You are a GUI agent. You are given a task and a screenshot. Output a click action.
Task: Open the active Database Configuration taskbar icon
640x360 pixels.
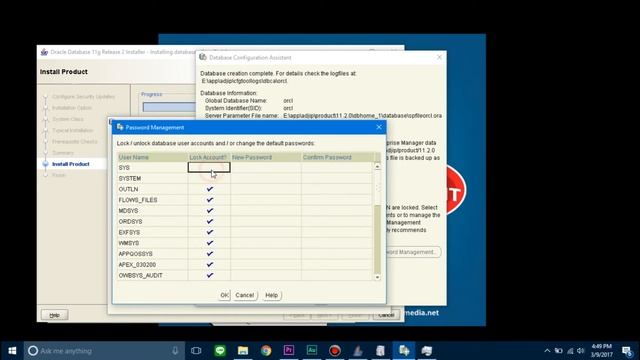404,351
